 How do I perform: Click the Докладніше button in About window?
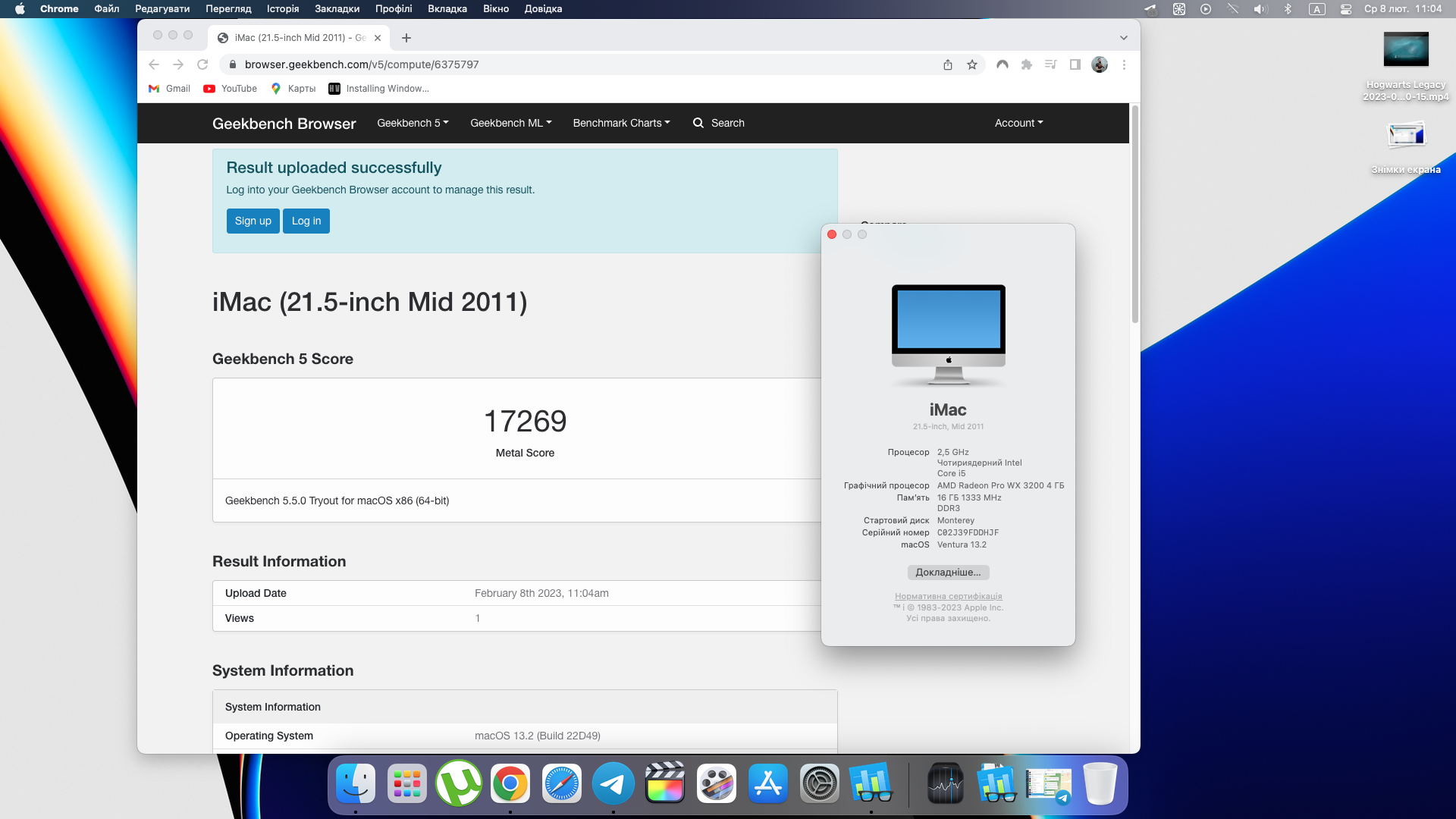click(948, 573)
